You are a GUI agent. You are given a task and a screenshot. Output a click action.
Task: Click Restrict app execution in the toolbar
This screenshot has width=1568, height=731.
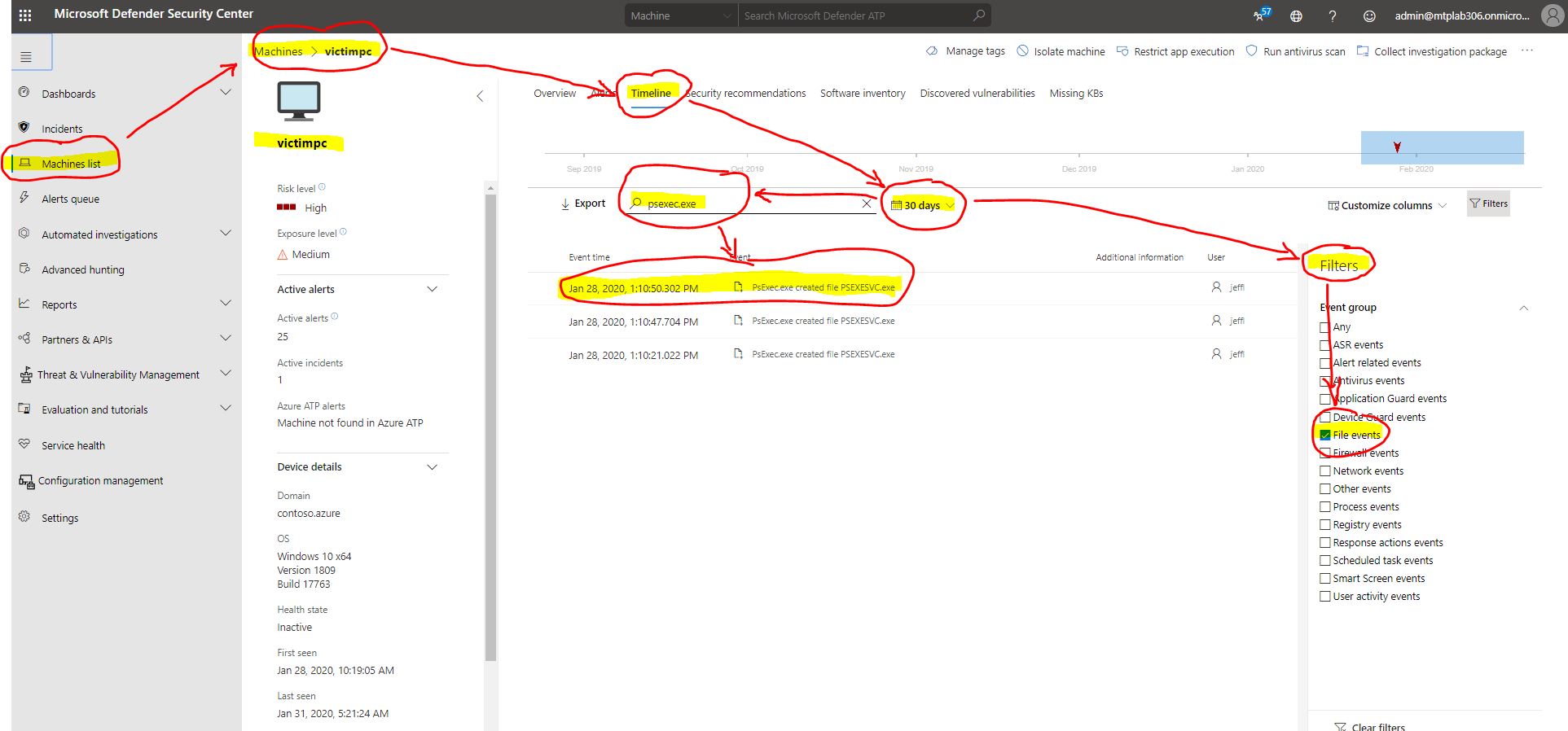1175,51
